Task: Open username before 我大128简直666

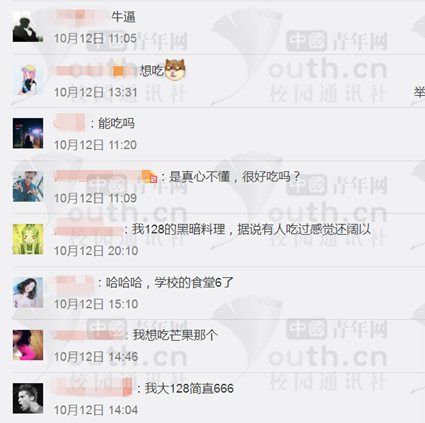Action: (x=93, y=388)
